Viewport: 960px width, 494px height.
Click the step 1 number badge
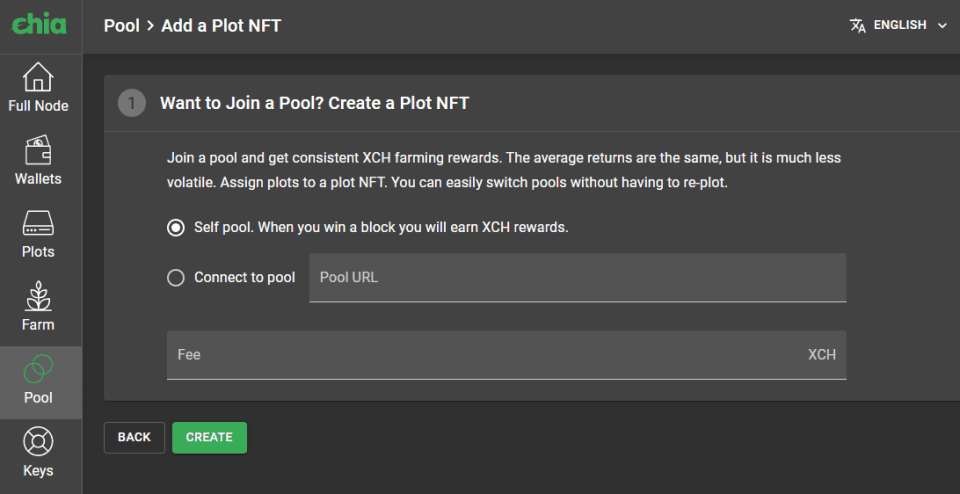pos(132,103)
